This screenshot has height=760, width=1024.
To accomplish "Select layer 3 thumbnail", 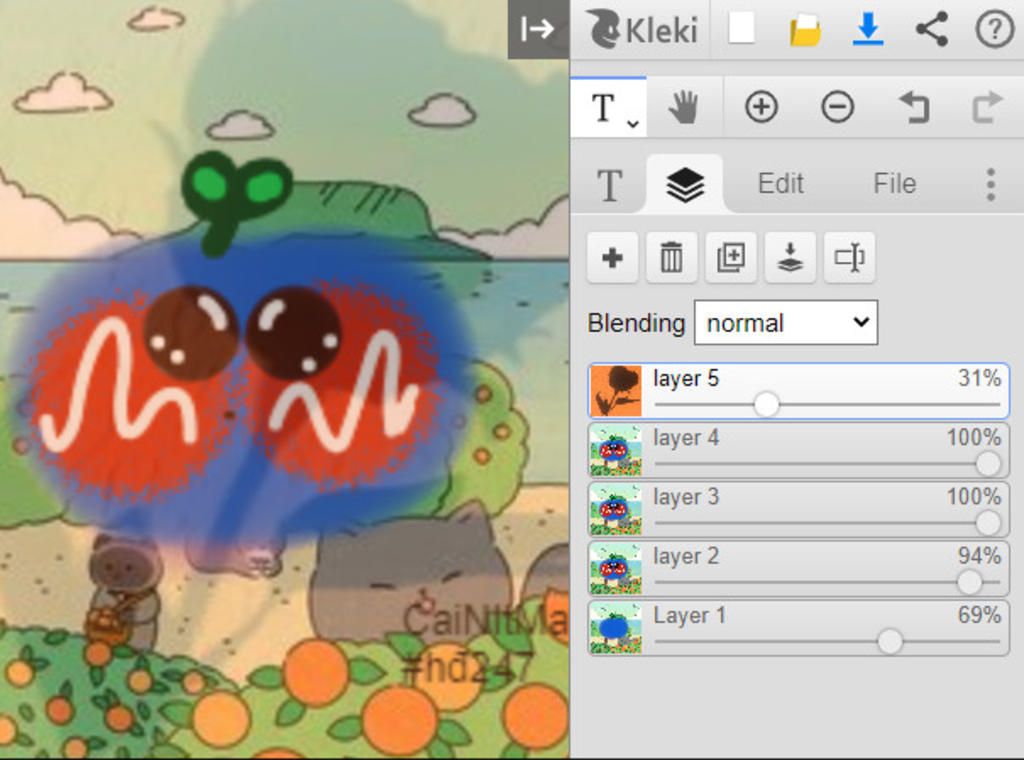I will click(615, 509).
